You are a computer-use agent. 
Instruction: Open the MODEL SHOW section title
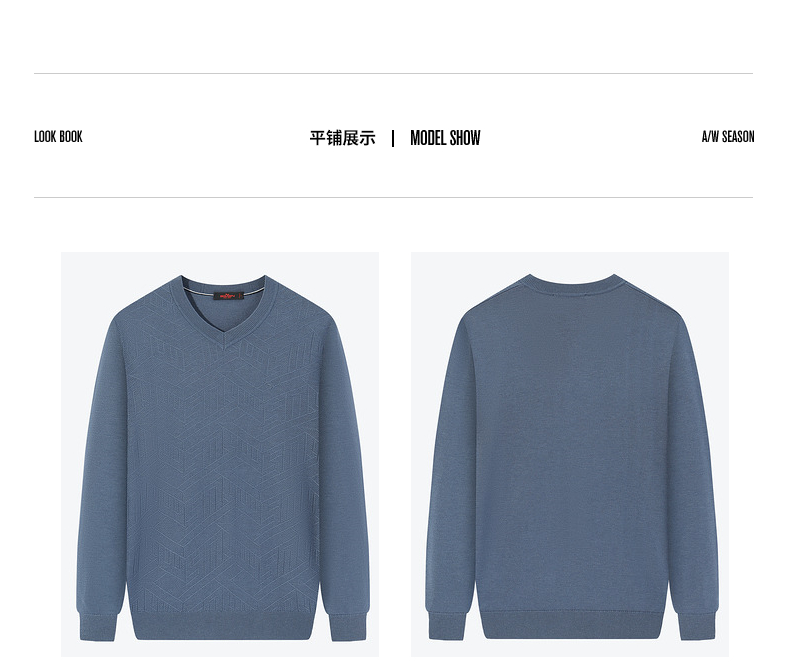point(445,138)
